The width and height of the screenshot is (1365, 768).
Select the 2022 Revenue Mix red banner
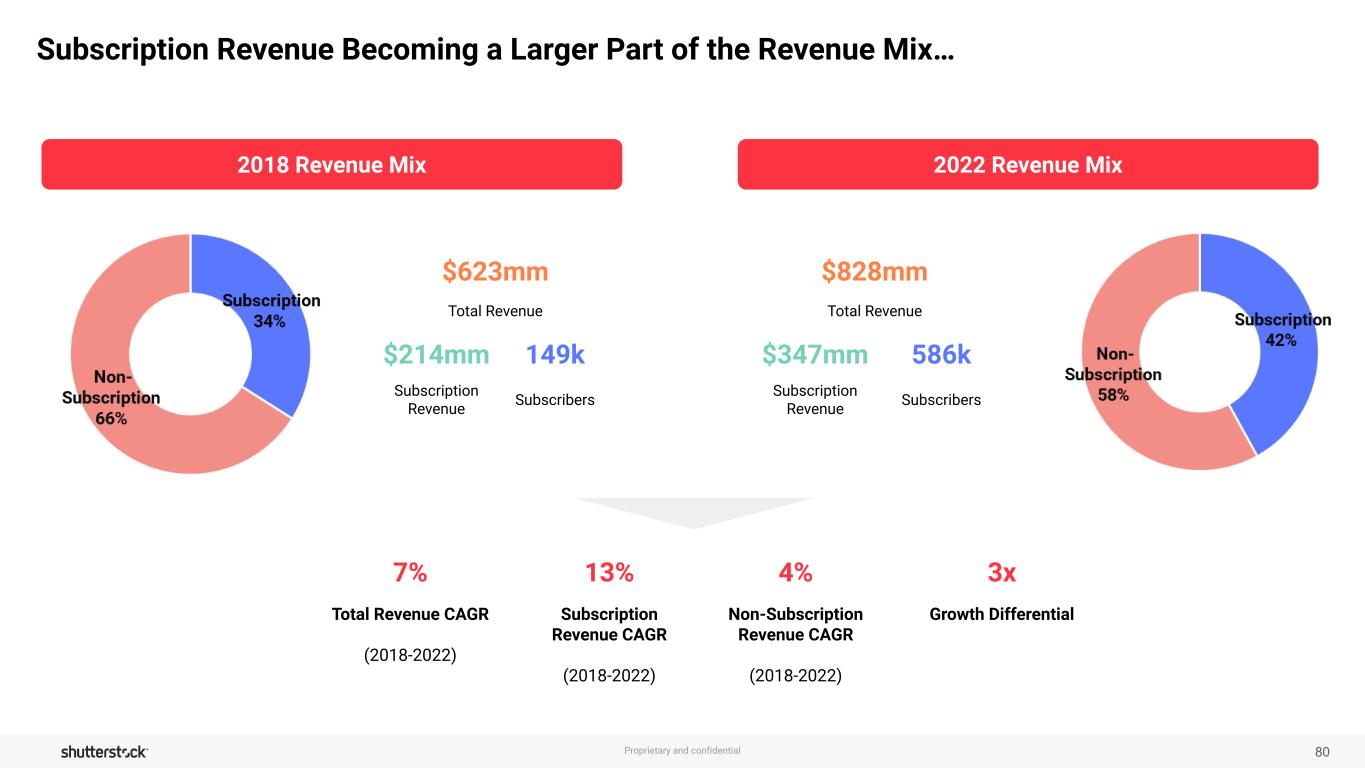[1027, 164]
